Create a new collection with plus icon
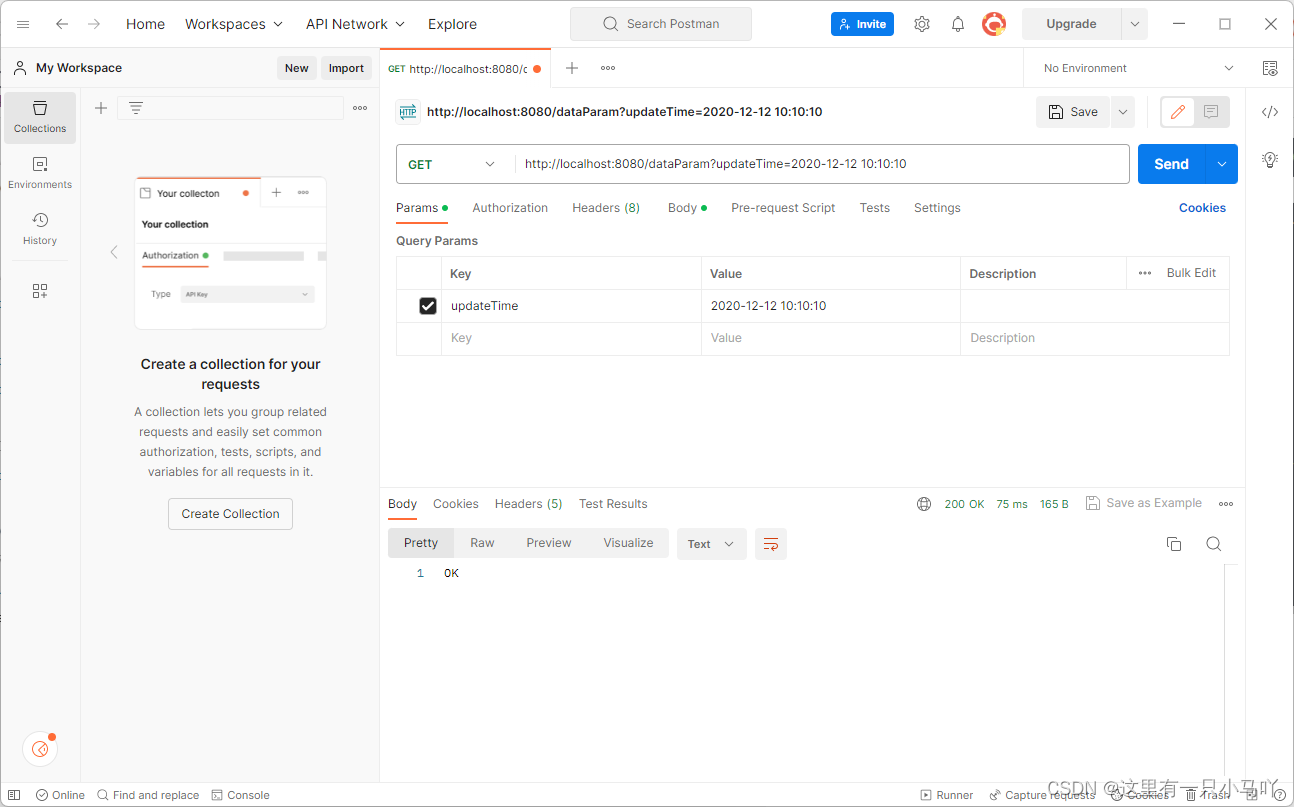This screenshot has width=1294, height=807. pos(101,108)
